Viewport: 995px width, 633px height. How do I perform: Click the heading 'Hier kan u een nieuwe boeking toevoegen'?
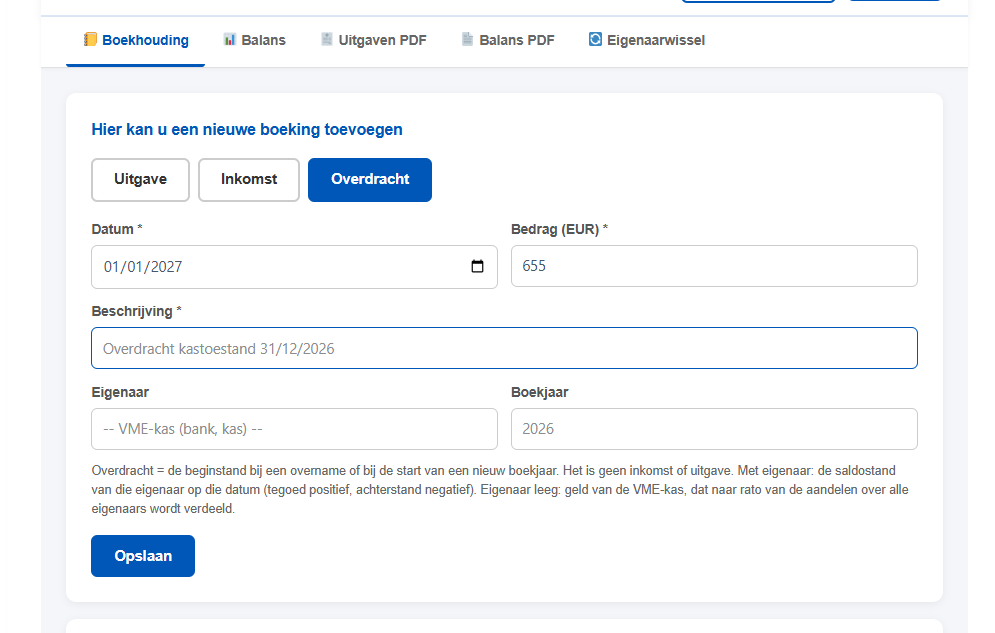[x=247, y=129]
